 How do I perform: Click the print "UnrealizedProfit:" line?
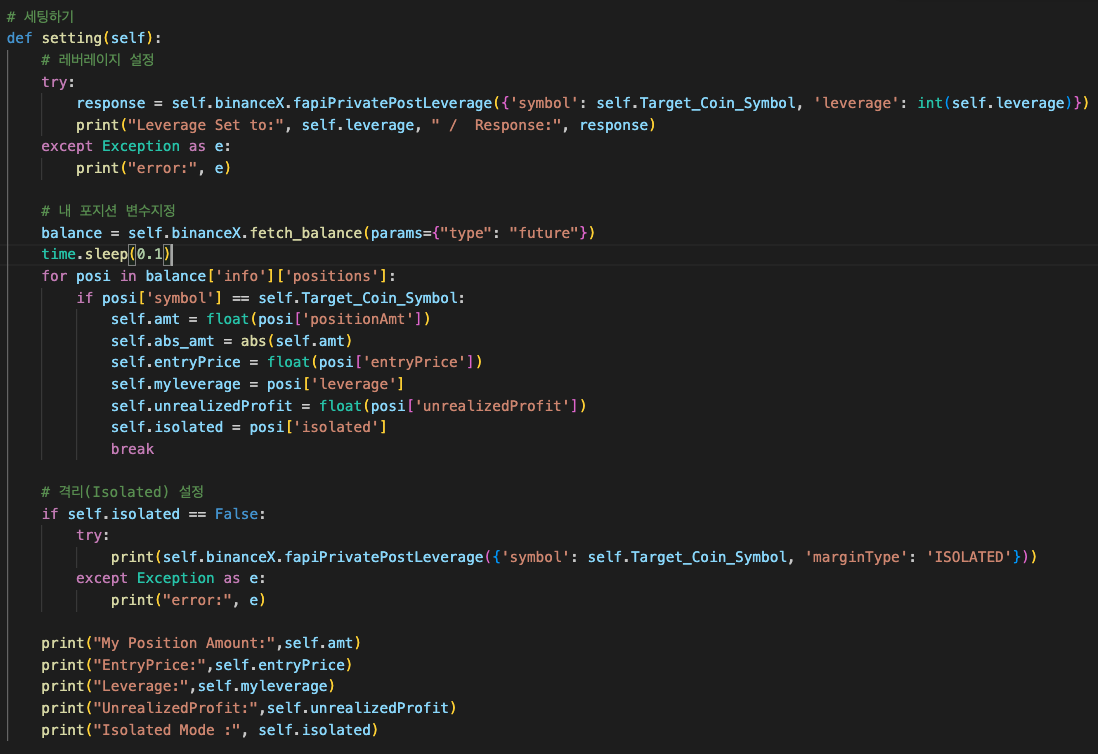[249, 708]
